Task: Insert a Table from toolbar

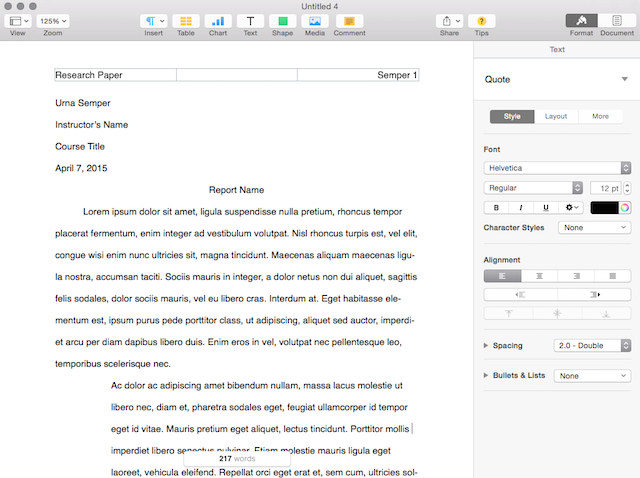Action: [186, 21]
